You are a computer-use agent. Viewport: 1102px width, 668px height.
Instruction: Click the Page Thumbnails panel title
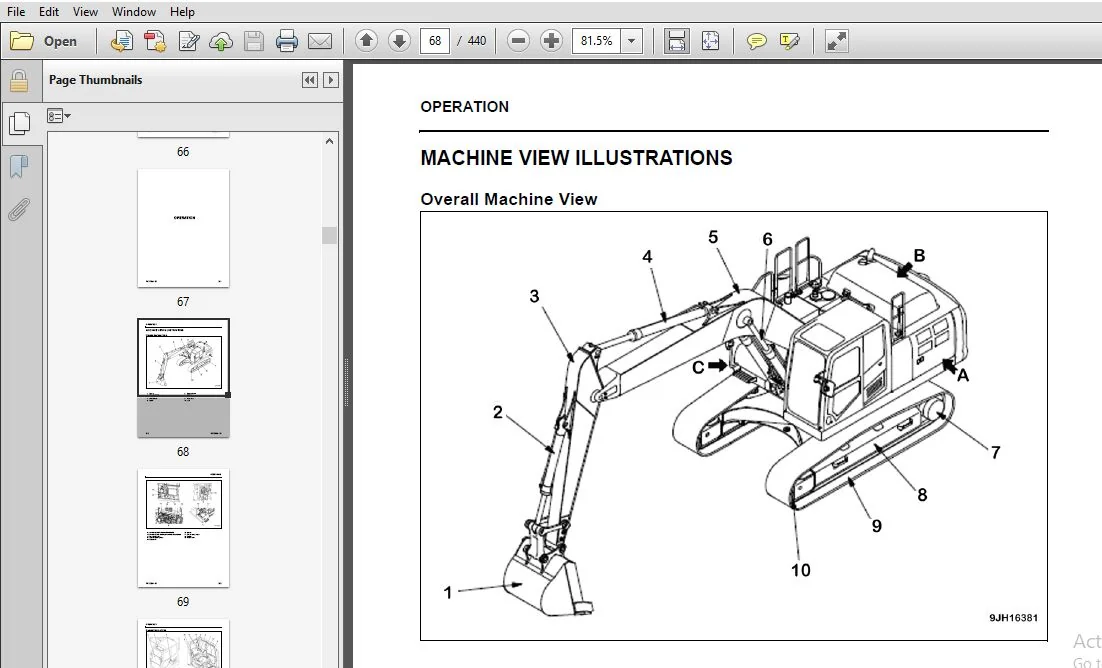(96, 80)
